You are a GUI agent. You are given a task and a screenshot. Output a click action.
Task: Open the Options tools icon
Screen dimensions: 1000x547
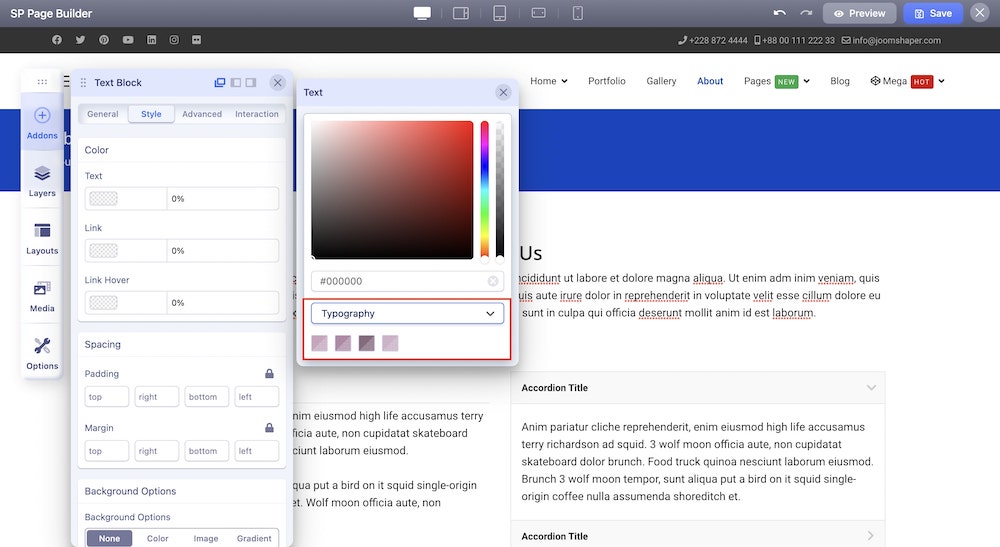click(x=42, y=352)
